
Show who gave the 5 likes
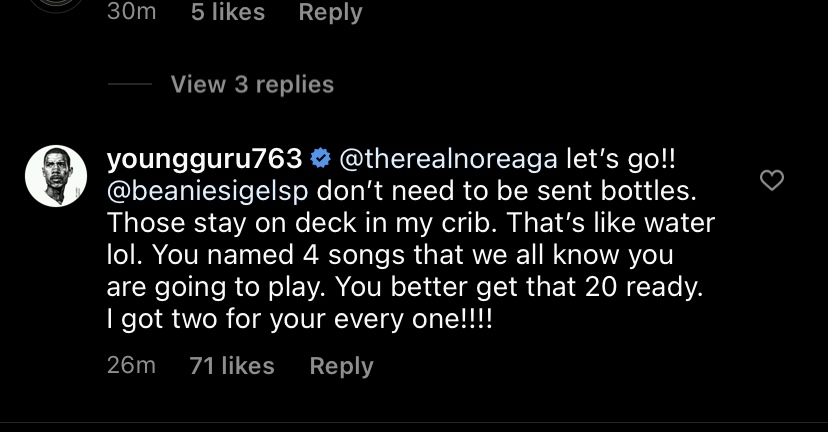pyautogui.click(x=228, y=12)
